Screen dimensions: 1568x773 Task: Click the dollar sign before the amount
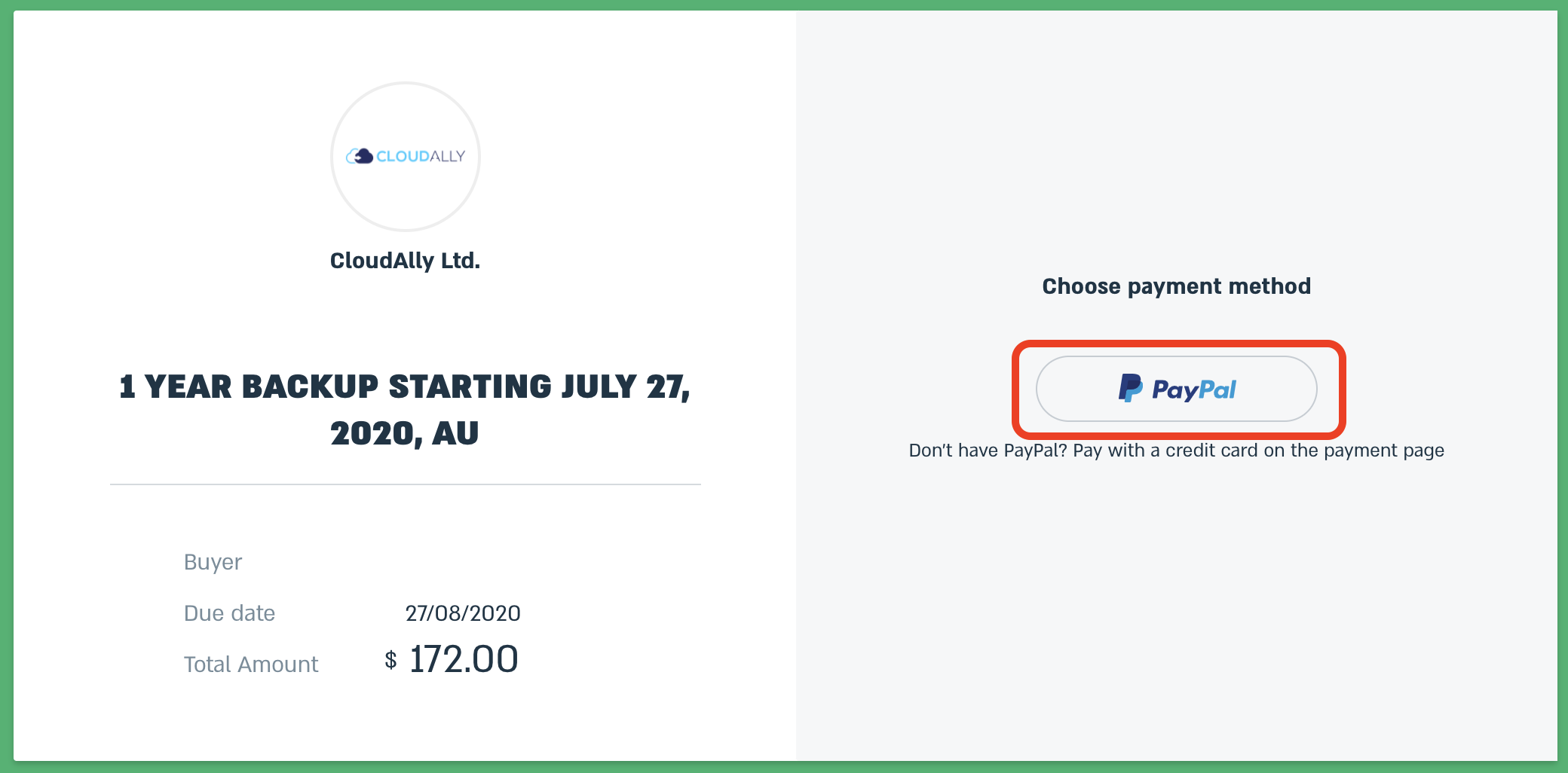(390, 660)
